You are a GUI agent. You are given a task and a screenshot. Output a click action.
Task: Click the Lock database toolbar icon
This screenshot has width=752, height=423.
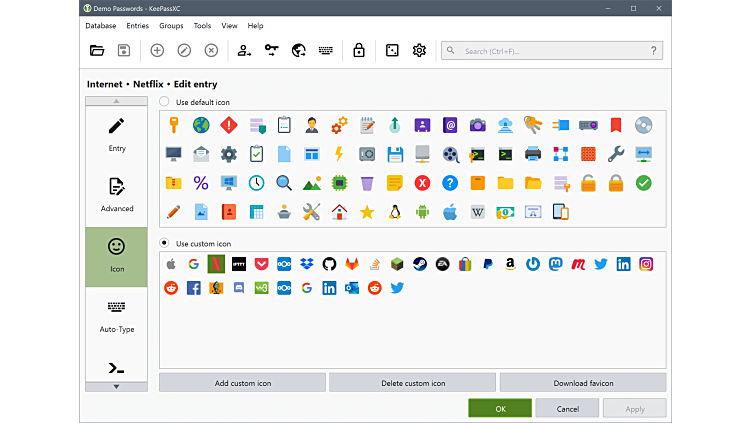[359, 50]
